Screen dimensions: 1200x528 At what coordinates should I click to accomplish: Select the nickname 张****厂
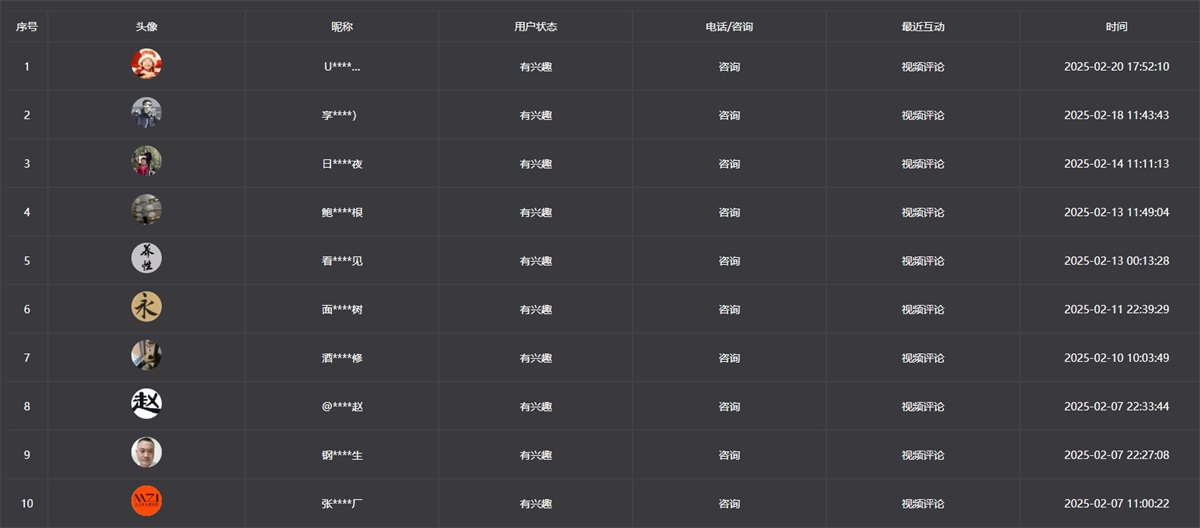[x=342, y=504]
